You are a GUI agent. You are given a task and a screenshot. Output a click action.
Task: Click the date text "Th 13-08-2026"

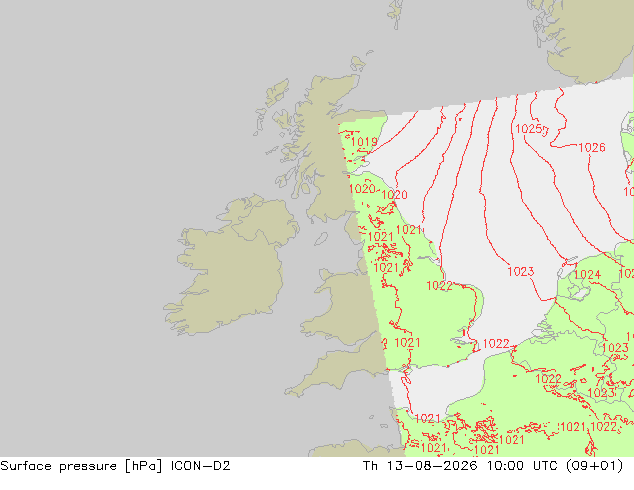point(420,466)
